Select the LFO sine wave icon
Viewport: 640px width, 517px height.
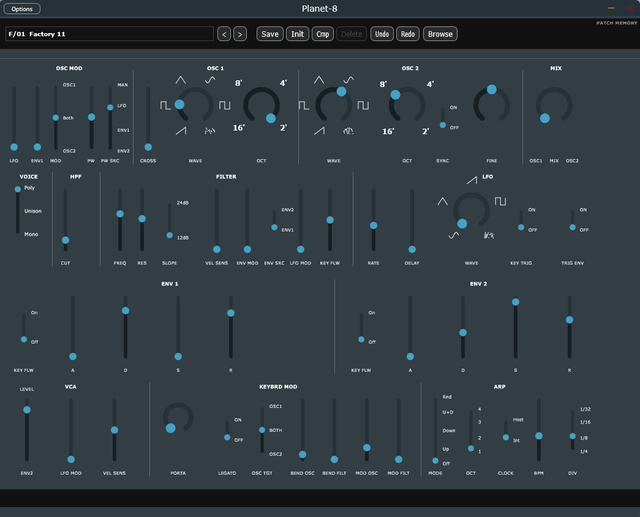click(x=453, y=235)
